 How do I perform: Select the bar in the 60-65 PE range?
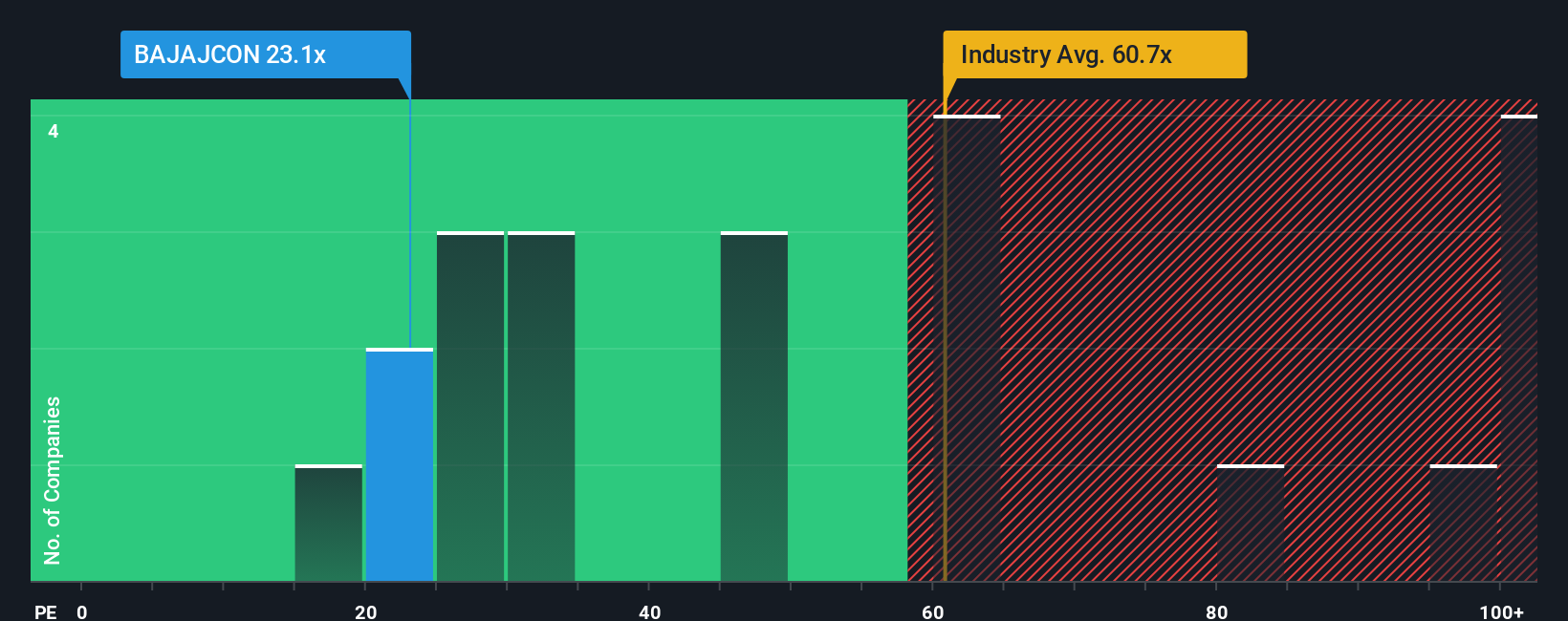[967, 348]
